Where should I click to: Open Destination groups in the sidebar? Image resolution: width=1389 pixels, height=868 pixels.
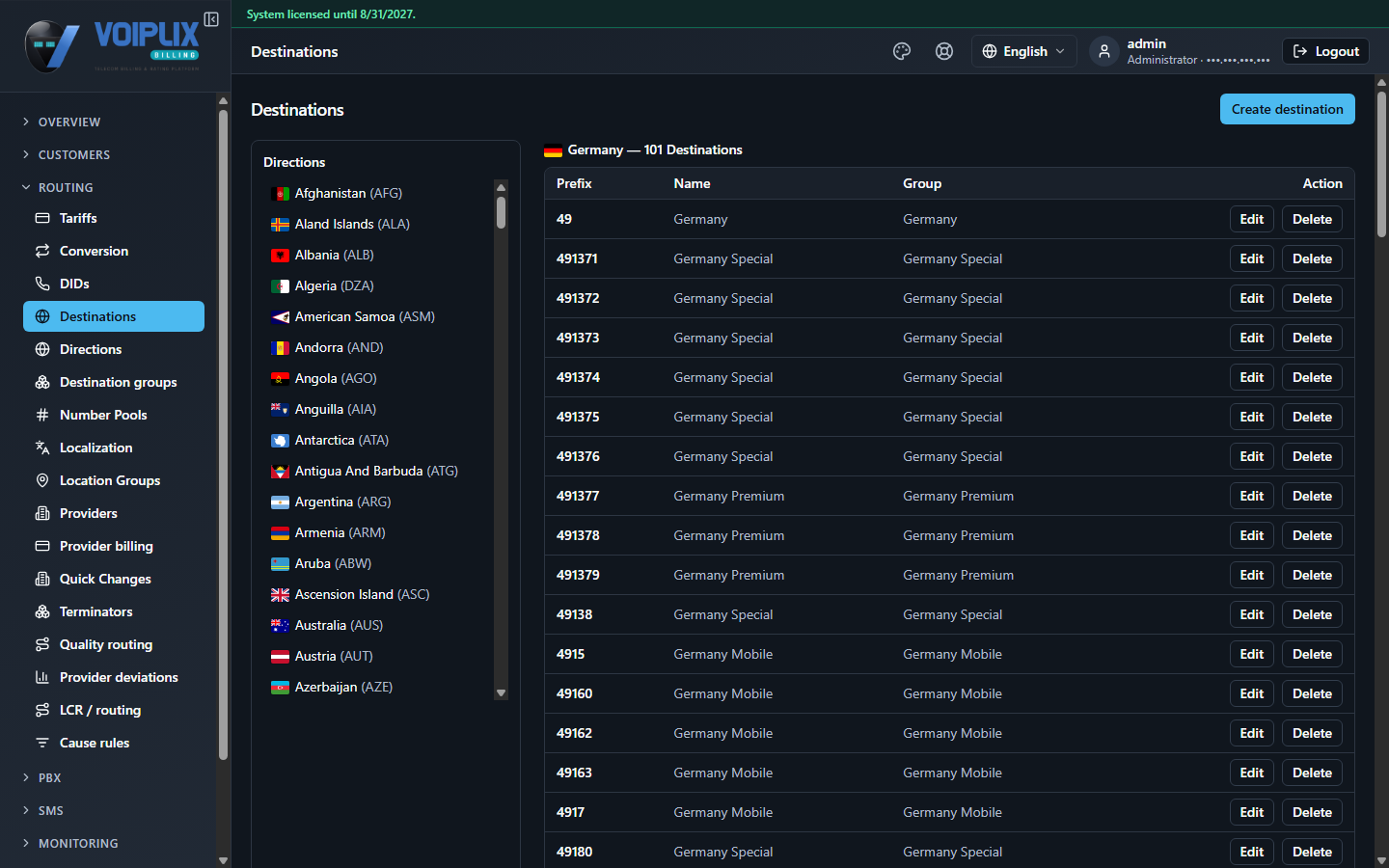pos(114,382)
